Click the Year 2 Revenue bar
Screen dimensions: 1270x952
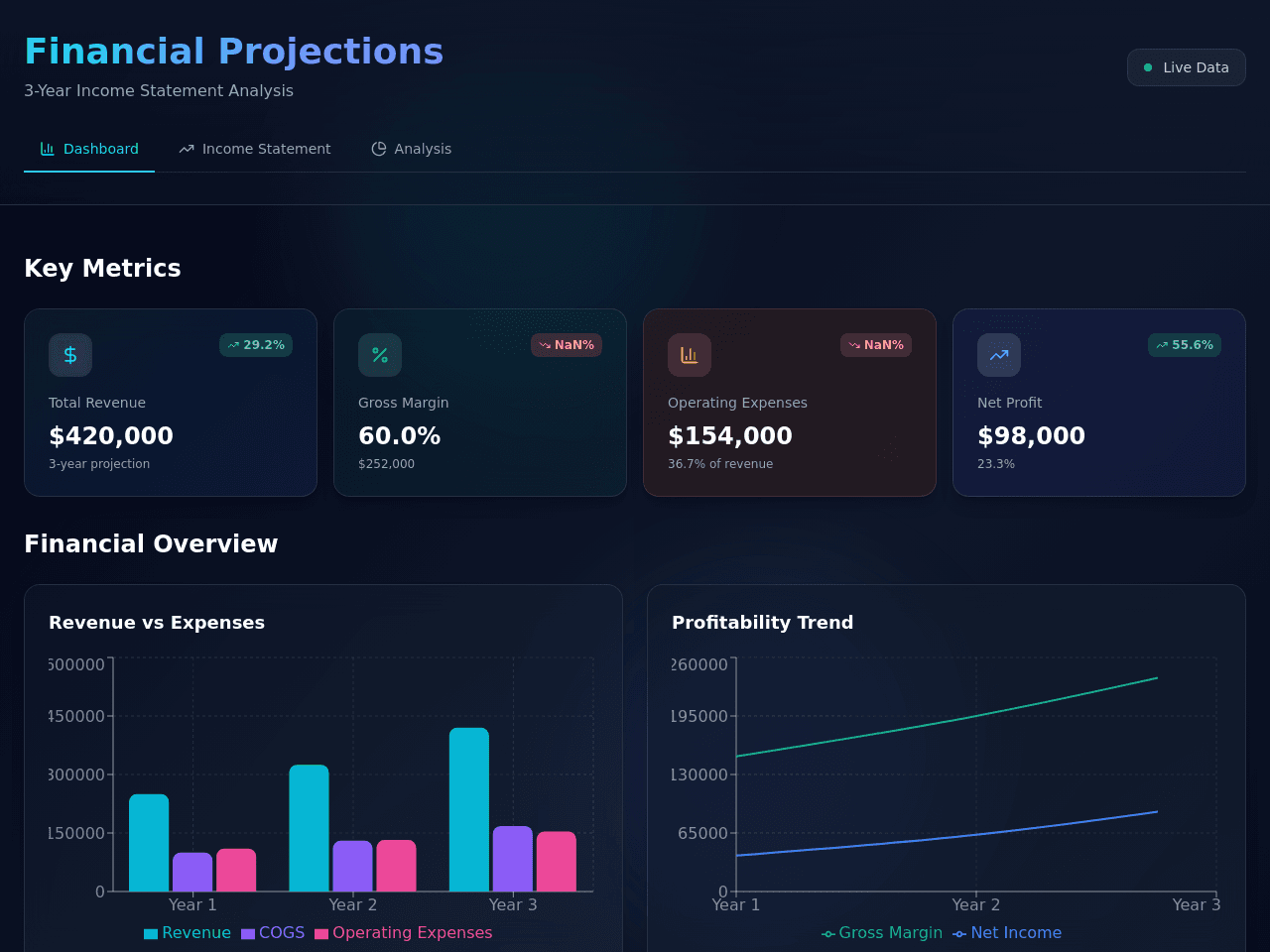click(309, 828)
